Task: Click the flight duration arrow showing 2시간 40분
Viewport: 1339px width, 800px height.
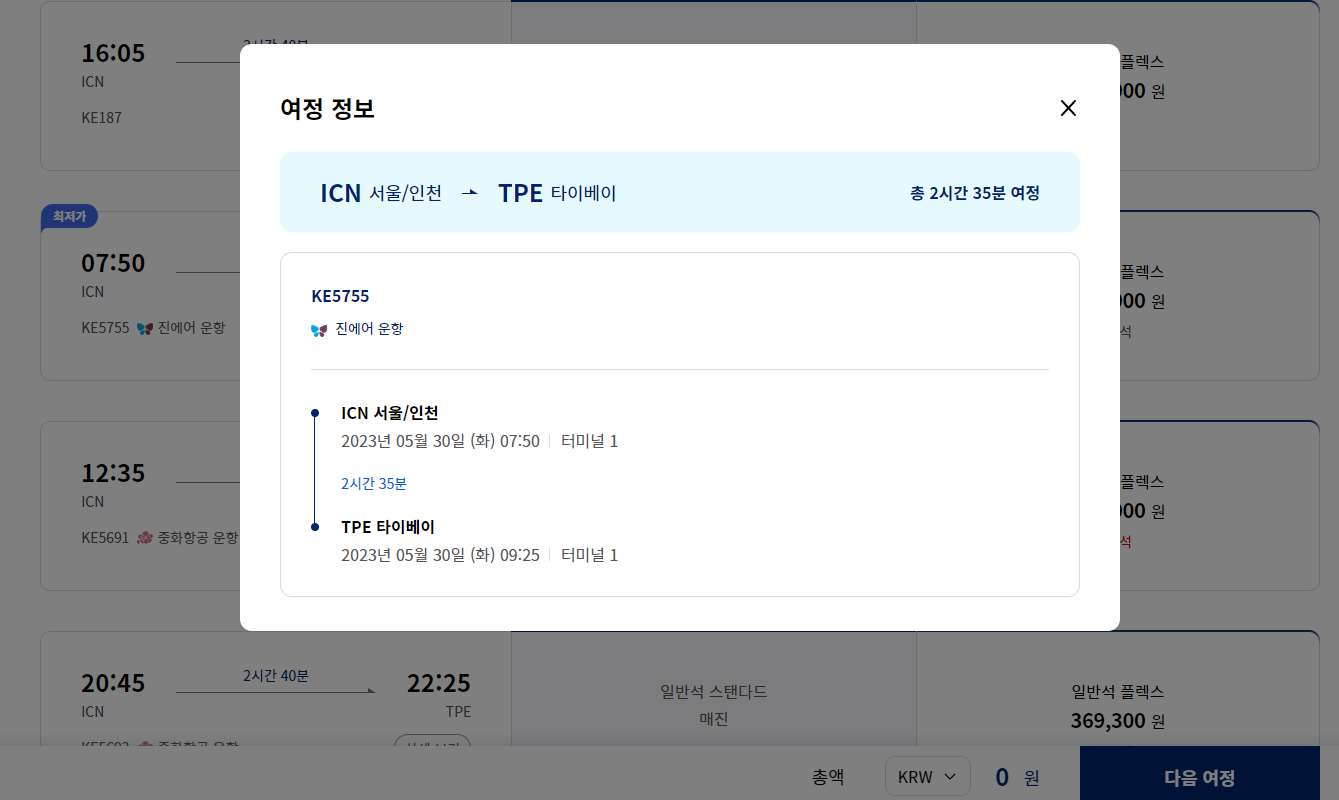Action: coord(274,684)
